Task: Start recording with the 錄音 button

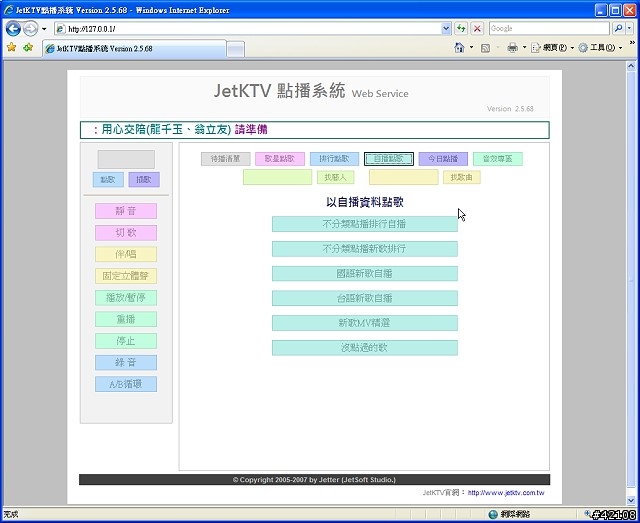Action: tap(126, 363)
